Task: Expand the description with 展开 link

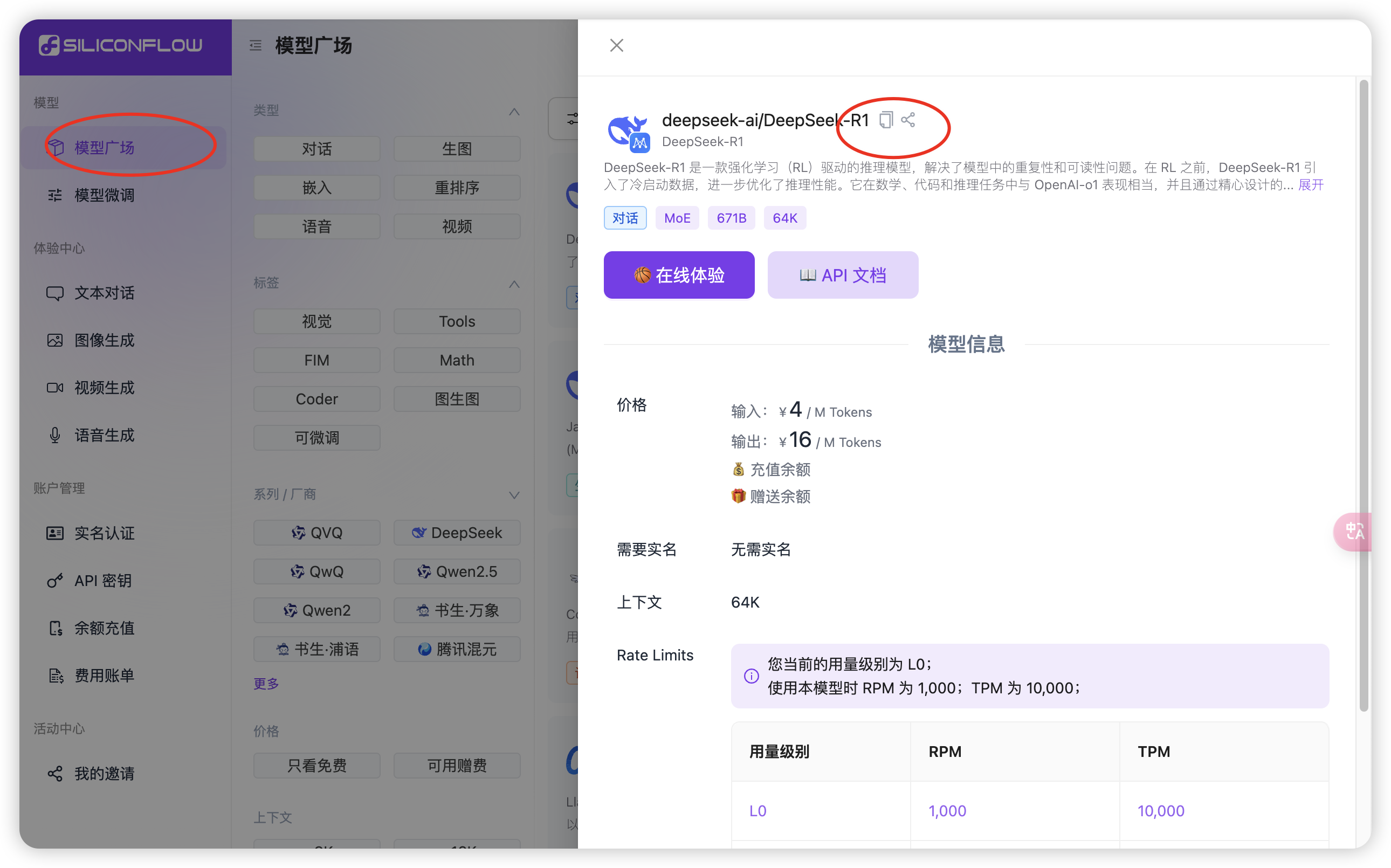Action: 1311,185
